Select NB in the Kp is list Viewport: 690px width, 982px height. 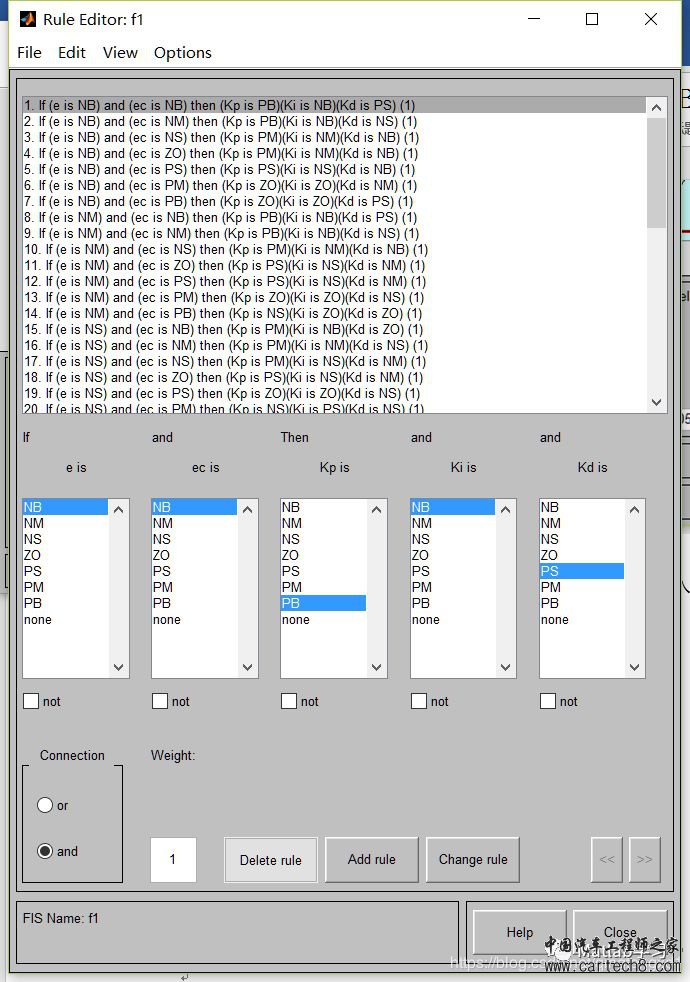point(323,507)
